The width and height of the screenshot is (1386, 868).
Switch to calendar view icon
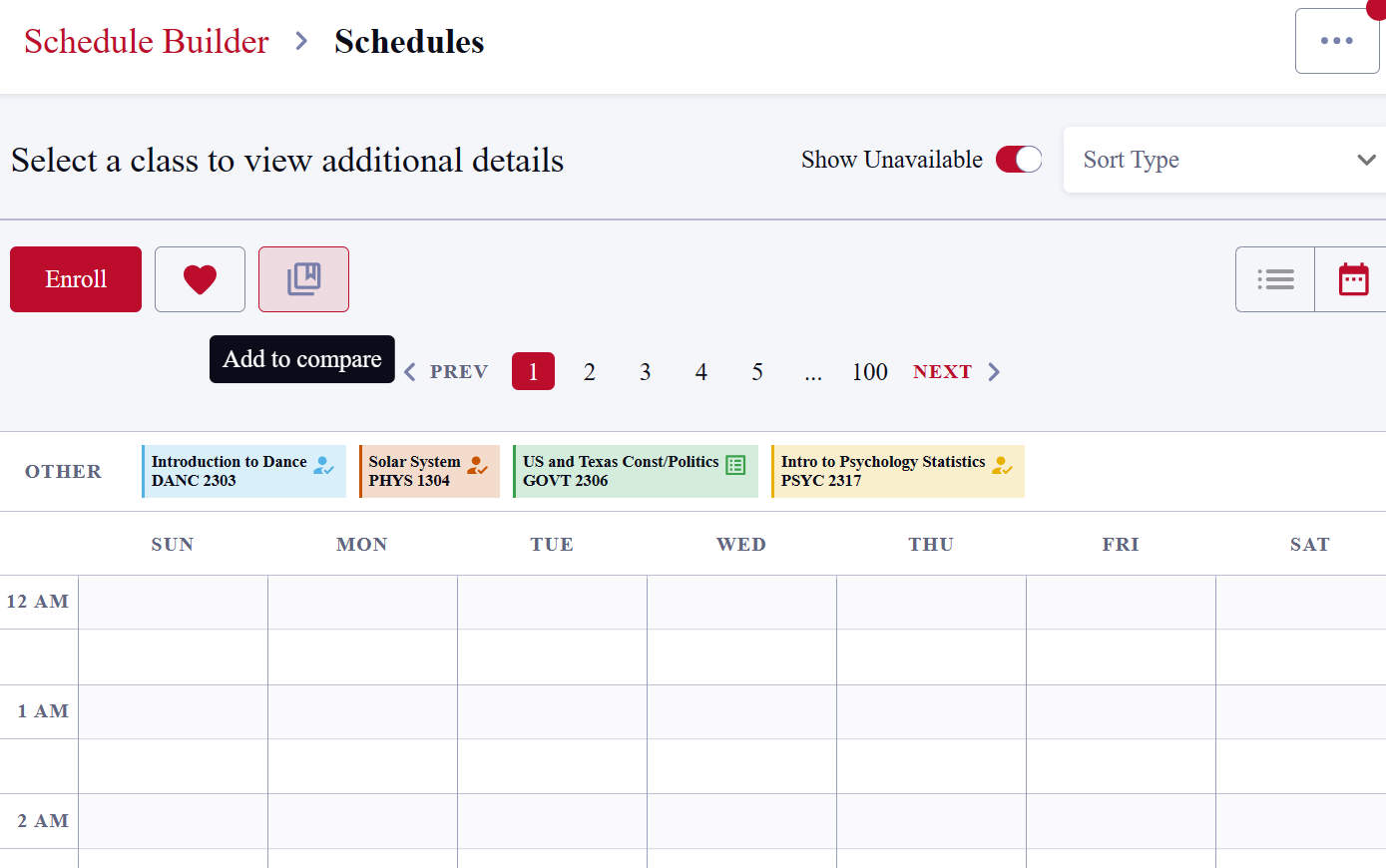pos(1352,279)
